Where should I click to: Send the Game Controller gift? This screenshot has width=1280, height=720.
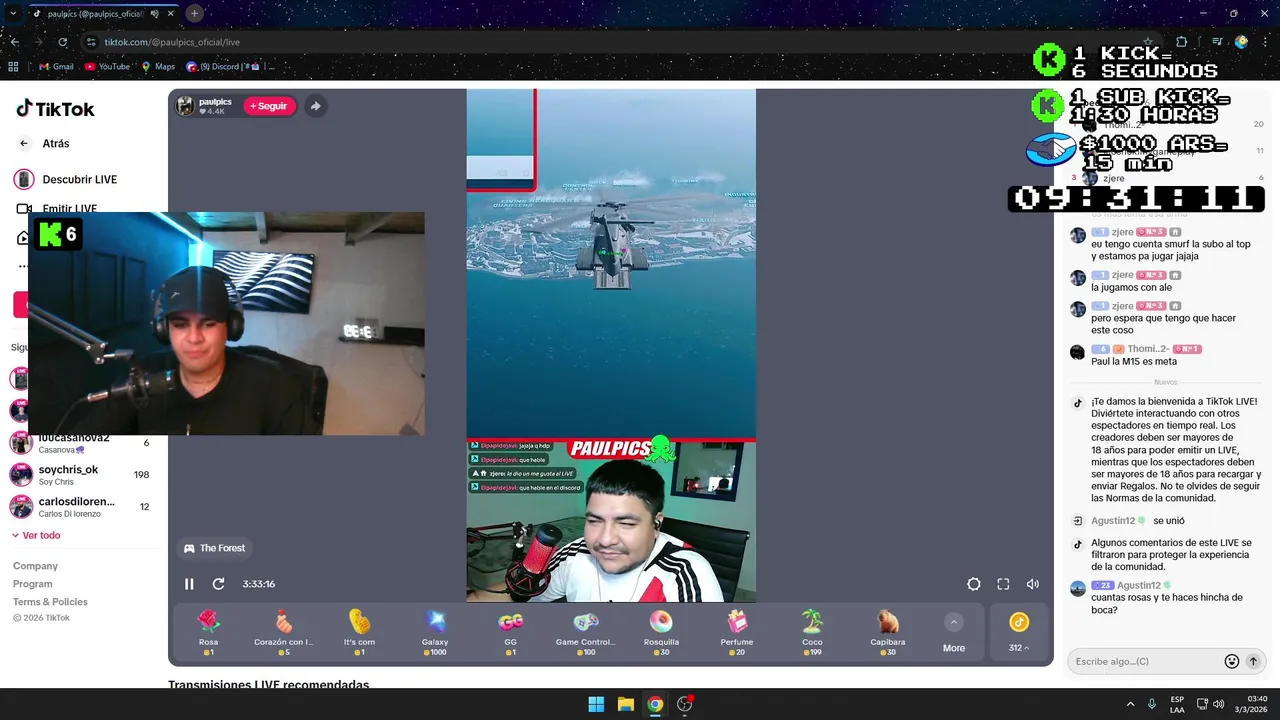click(x=585, y=633)
